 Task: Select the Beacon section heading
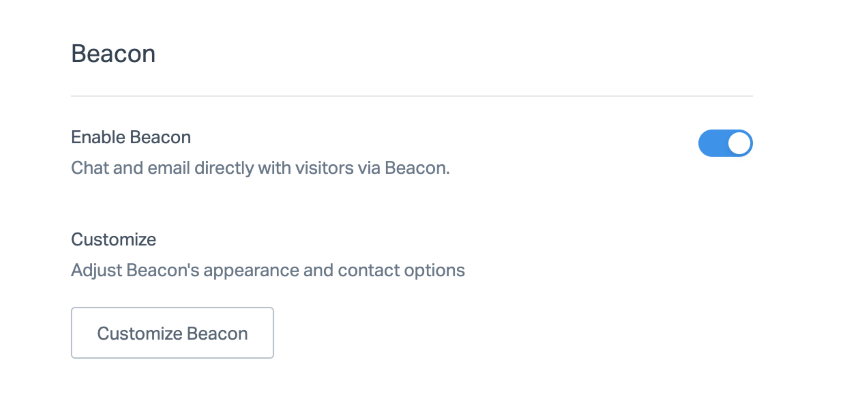[113, 54]
